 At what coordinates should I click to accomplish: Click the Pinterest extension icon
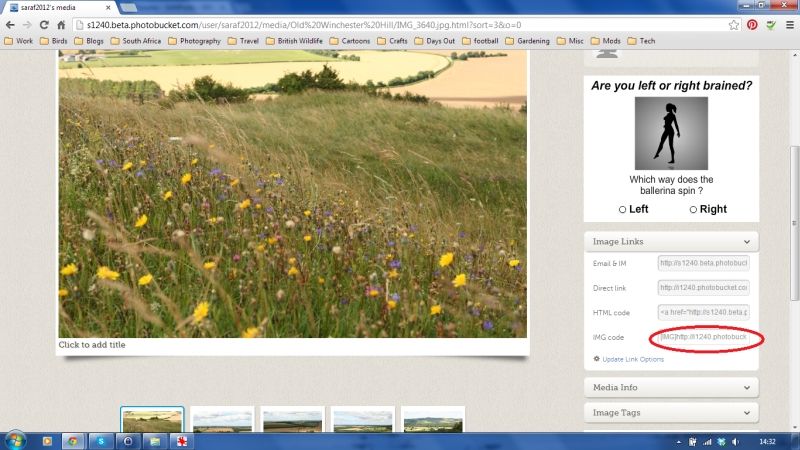(752, 24)
